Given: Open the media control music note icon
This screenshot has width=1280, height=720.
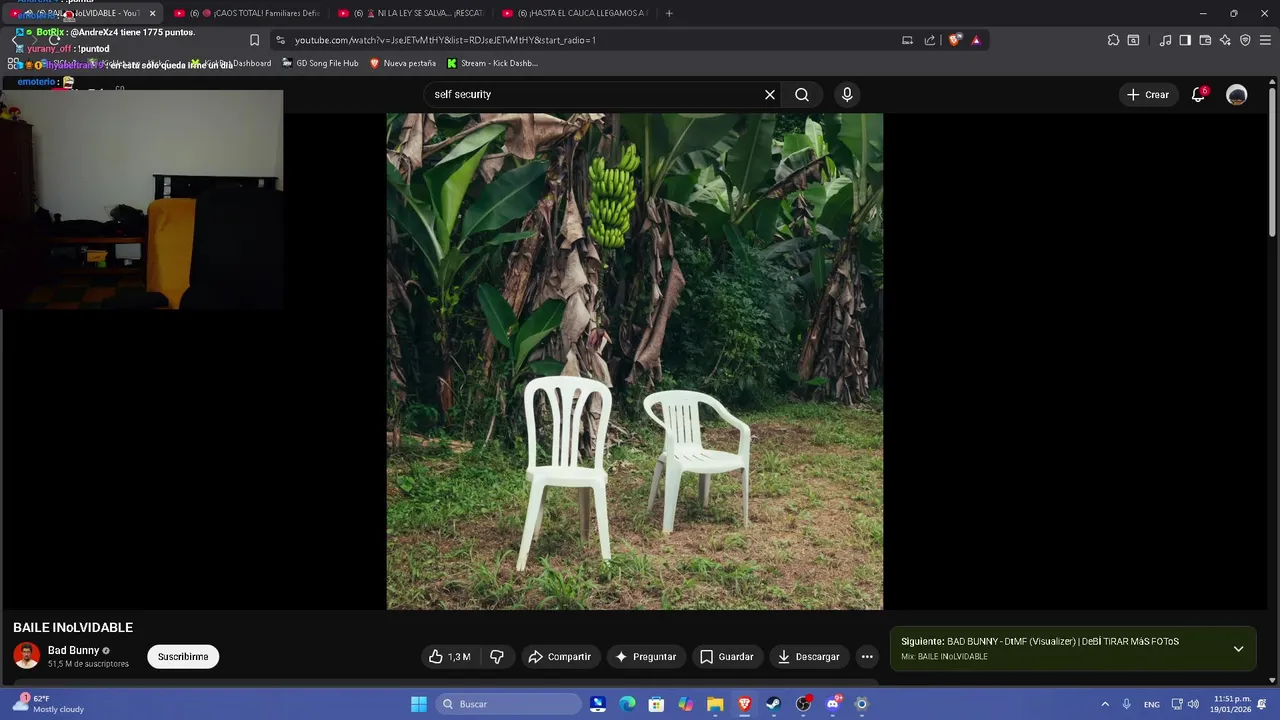Looking at the screenshot, I should 1165,40.
